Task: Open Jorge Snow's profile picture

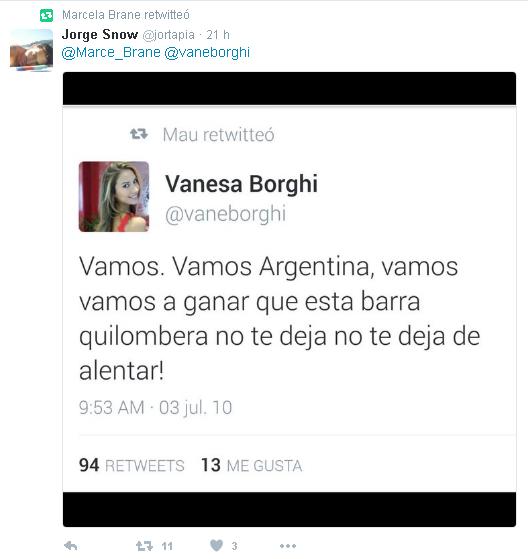Action: [x=31, y=50]
